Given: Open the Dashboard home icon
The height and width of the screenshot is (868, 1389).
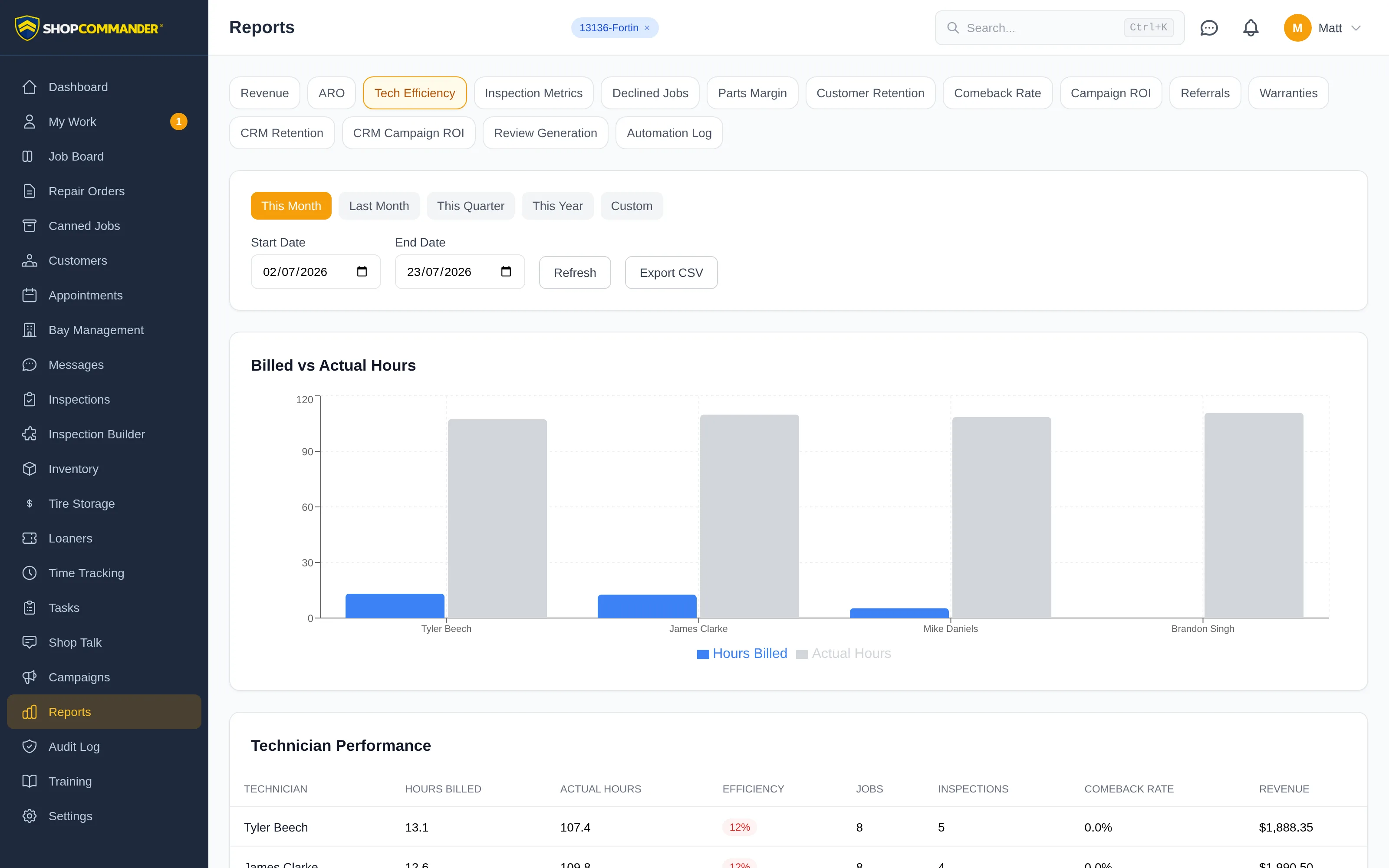Looking at the screenshot, I should point(29,87).
